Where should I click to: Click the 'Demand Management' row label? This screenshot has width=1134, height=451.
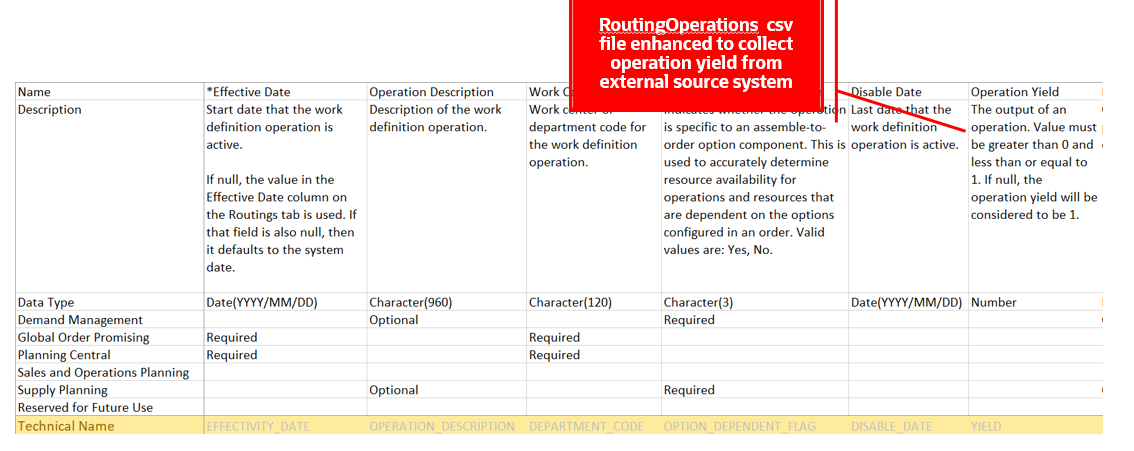coord(110,319)
